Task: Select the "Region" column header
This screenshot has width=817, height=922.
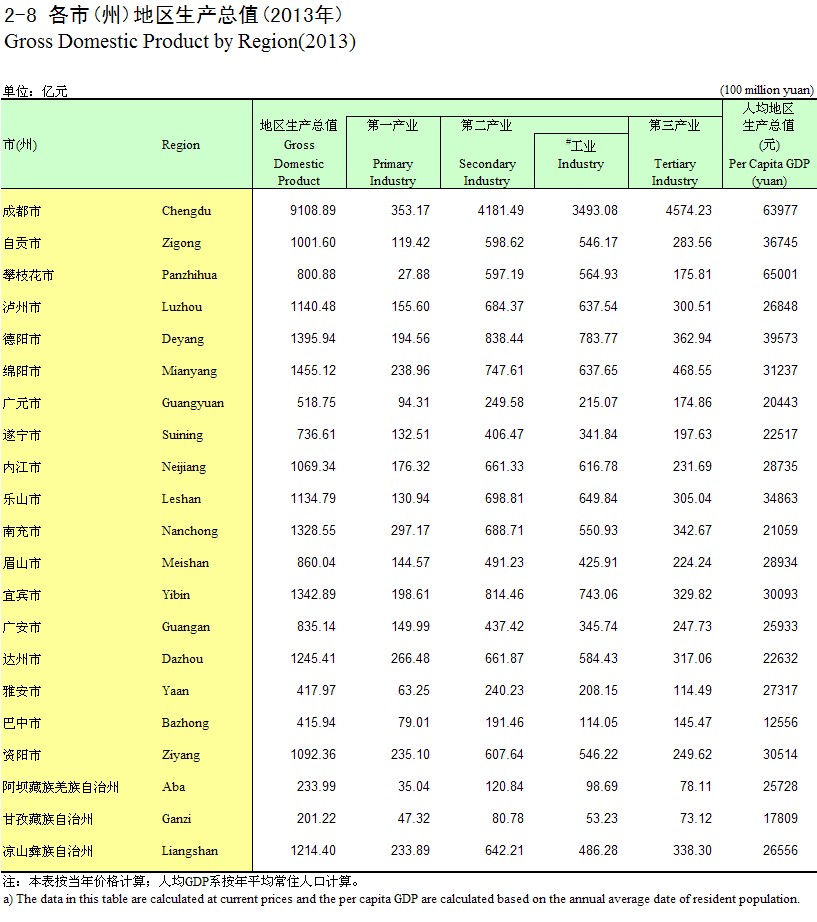Action: [181, 145]
